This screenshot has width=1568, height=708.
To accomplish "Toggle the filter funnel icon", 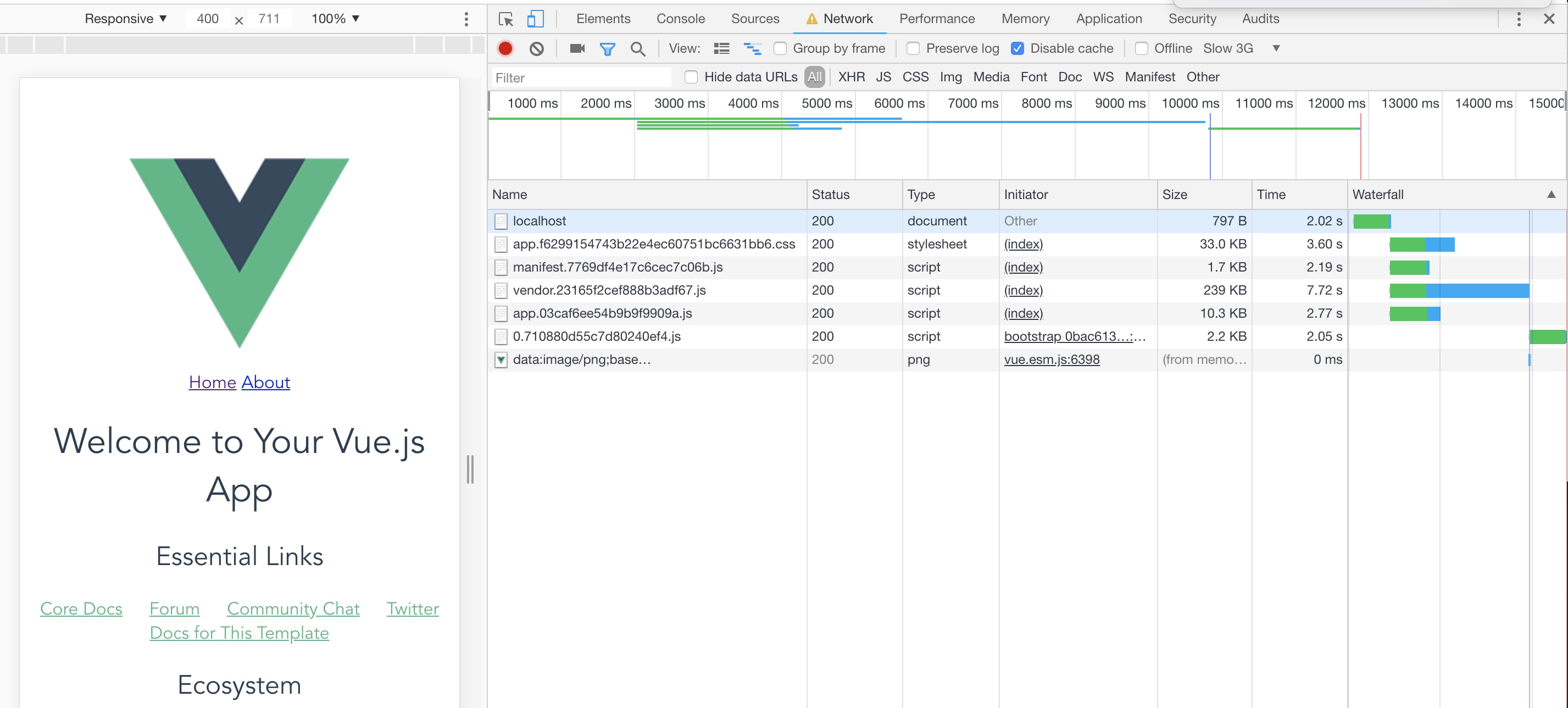I will click(x=607, y=49).
